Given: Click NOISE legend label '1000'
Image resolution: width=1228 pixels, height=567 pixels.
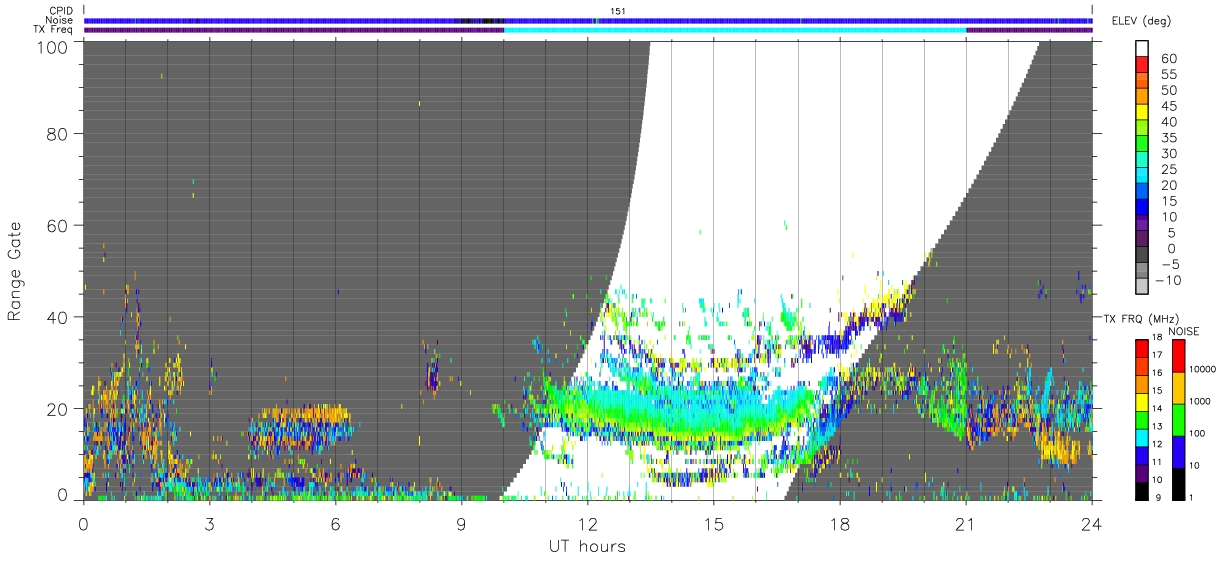Looking at the screenshot, I should 1200,401.
